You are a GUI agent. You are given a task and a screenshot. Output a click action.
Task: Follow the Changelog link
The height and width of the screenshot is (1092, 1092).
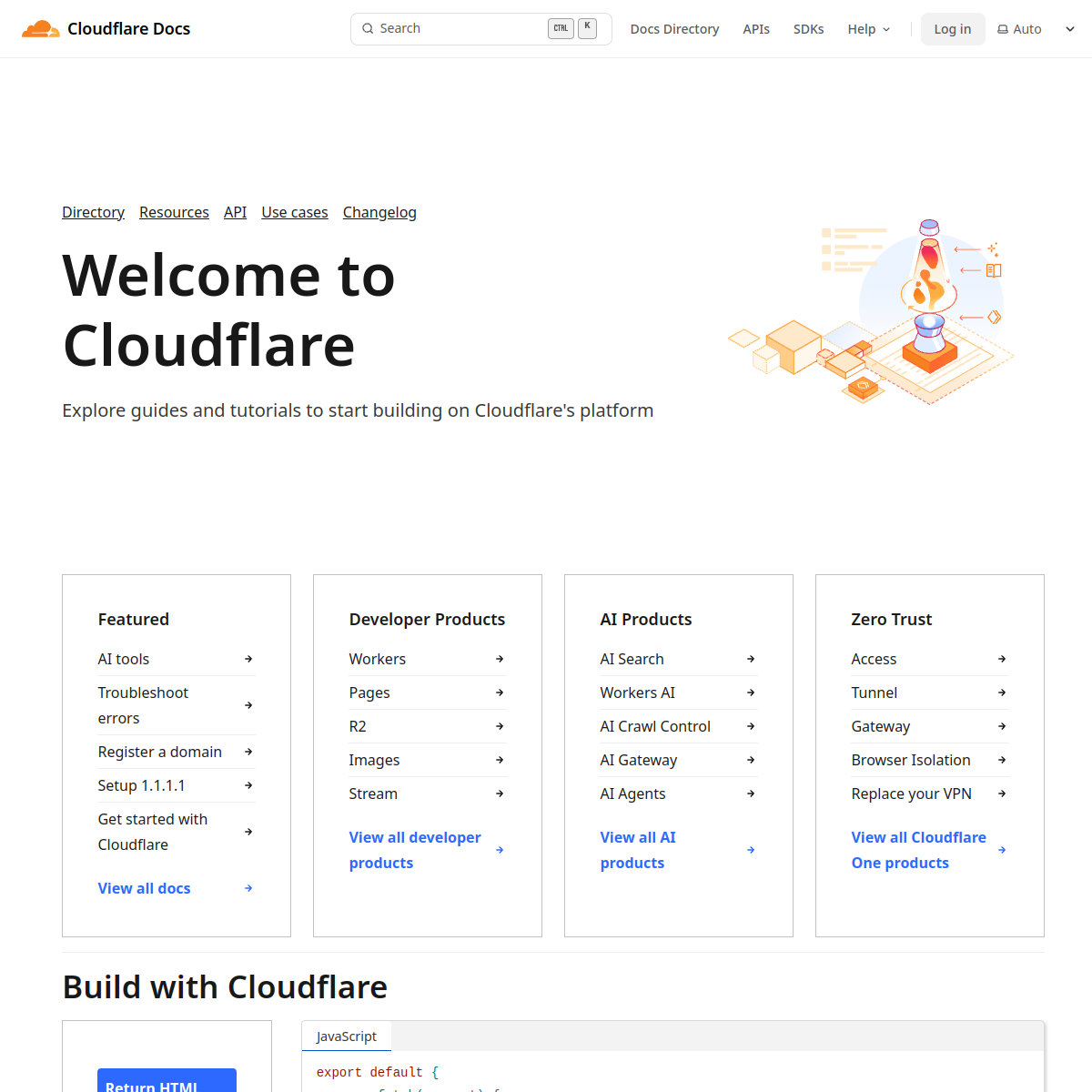379,212
